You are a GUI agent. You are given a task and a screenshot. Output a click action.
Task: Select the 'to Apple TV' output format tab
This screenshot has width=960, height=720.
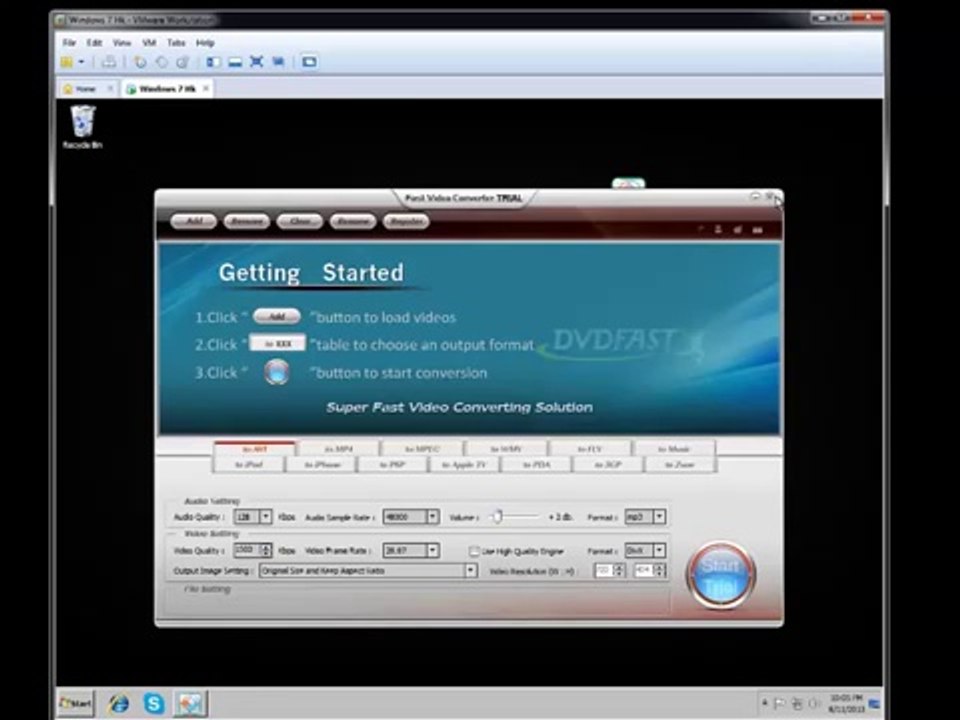point(464,465)
